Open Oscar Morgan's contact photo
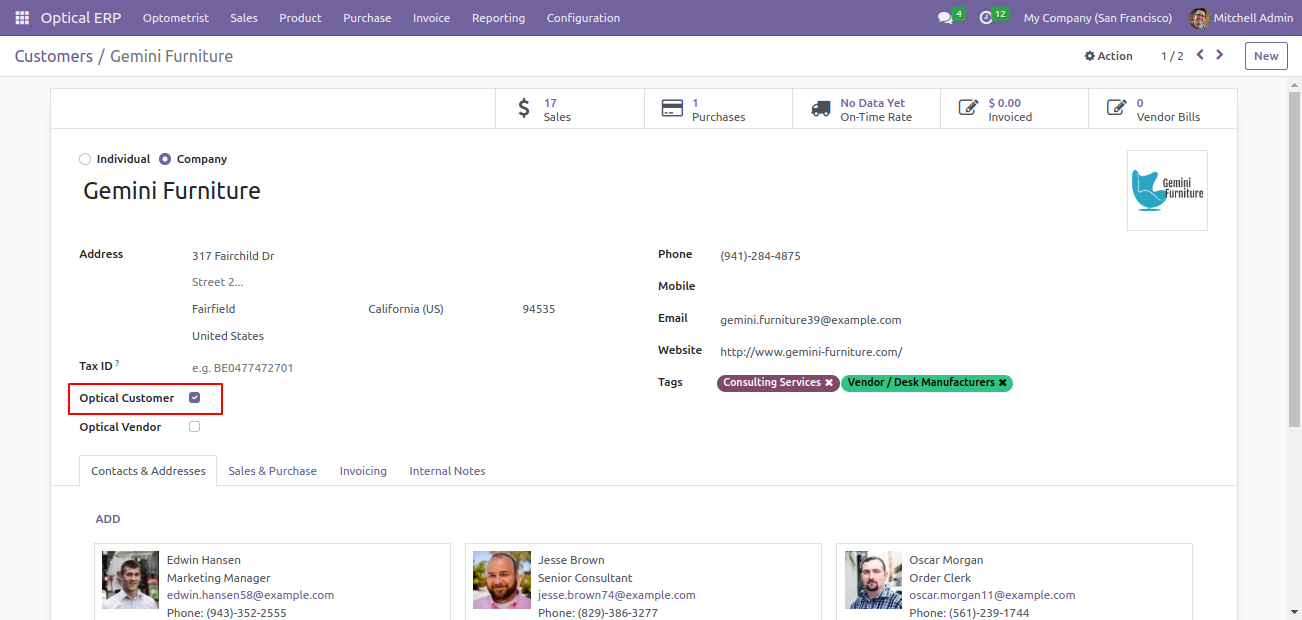Screen dimensions: 1302x620 pyautogui.click(x=873, y=580)
